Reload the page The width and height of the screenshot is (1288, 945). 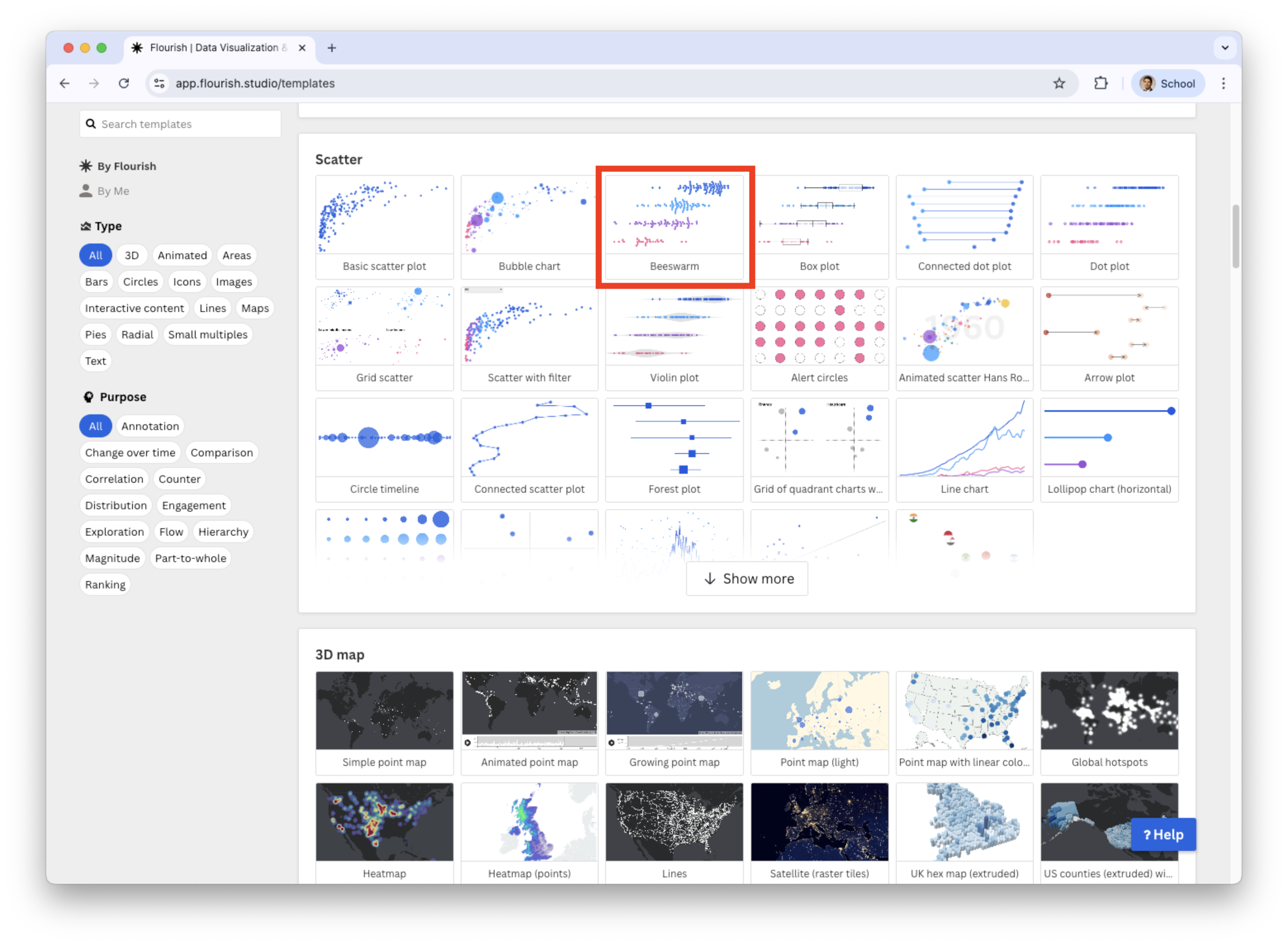tap(123, 83)
